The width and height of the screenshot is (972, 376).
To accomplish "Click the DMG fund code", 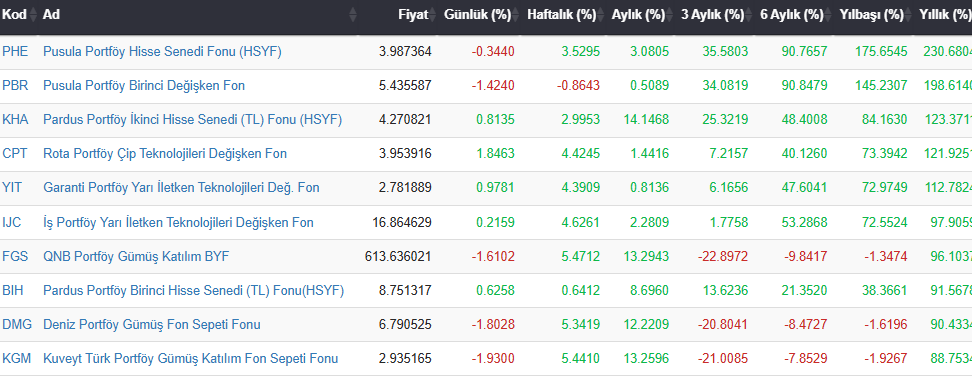I will click(17, 324).
